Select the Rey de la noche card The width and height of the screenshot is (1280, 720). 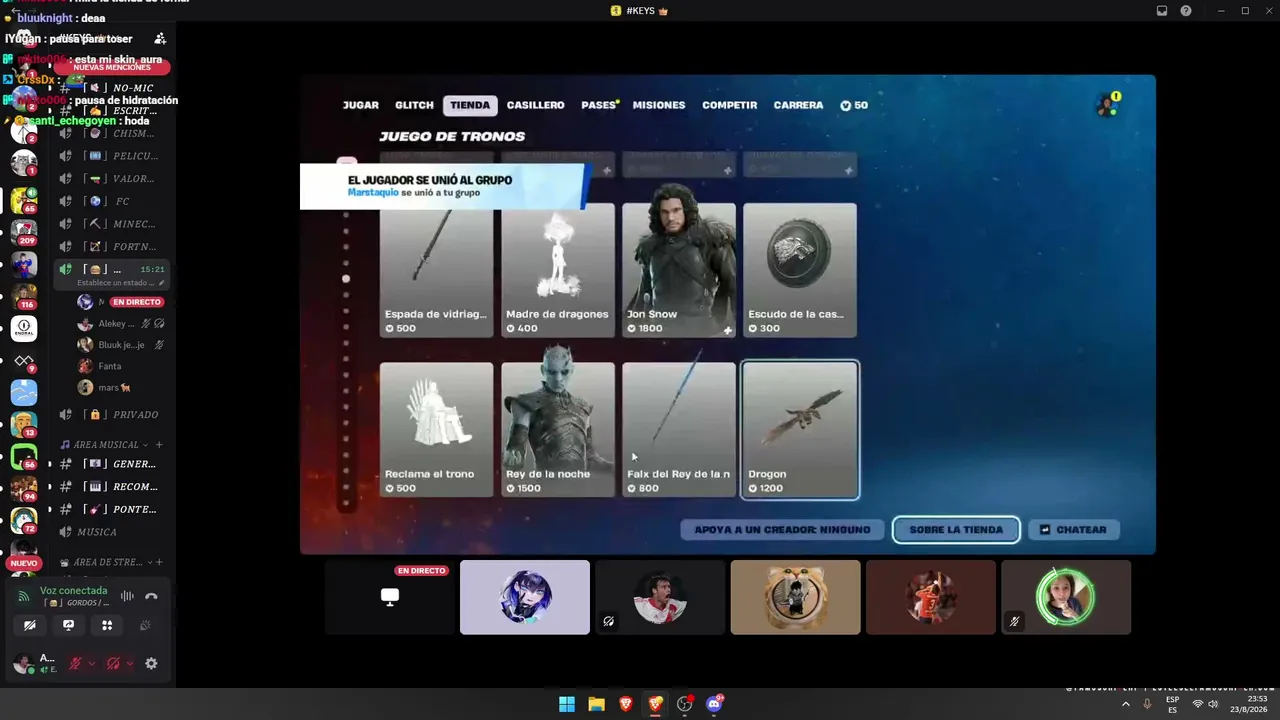[558, 430]
